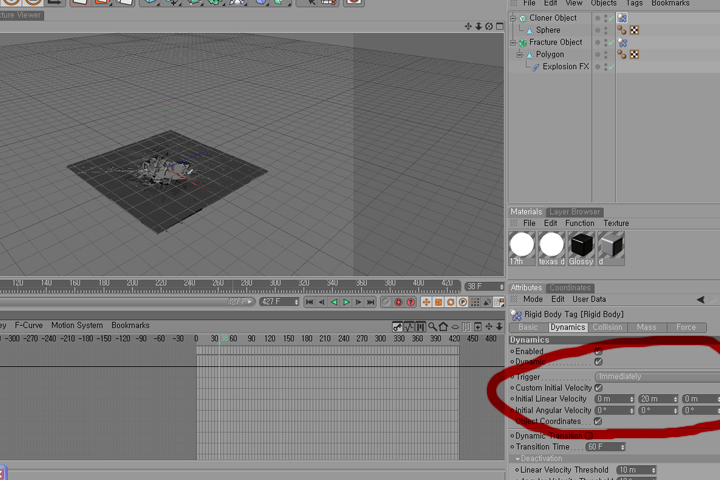Switch to the Collision tab

click(x=607, y=327)
